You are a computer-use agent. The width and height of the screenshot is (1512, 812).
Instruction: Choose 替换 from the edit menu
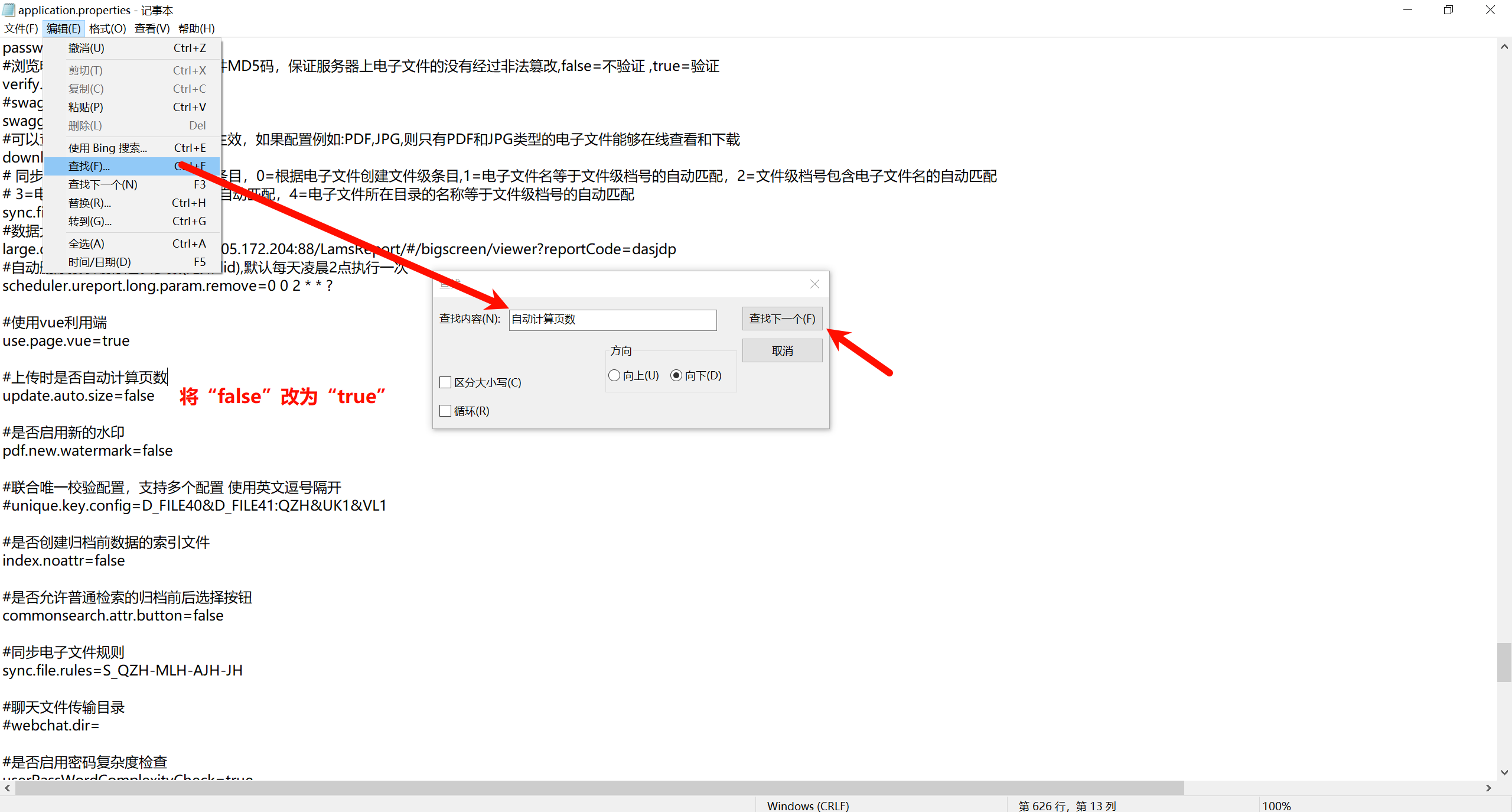point(90,203)
